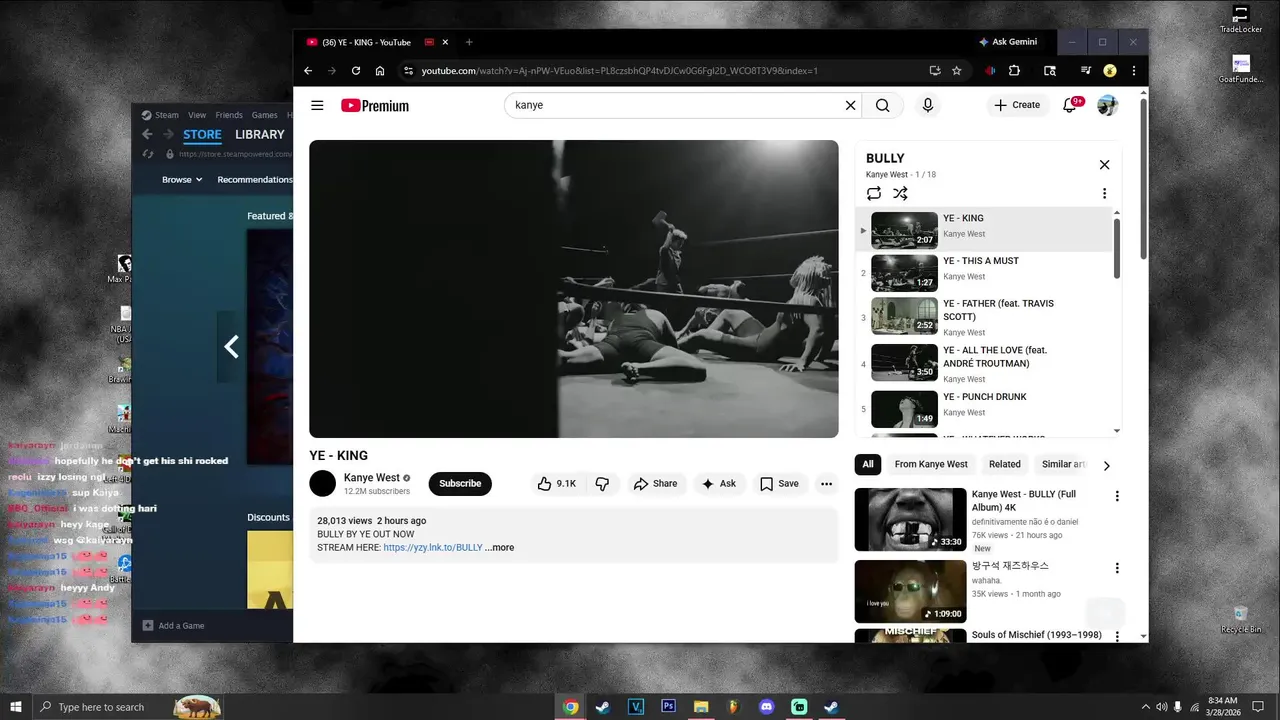Image resolution: width=1280 pixels, height=720 pixels.
Task: Click the Ask button below video
Action: coord(718,483)
